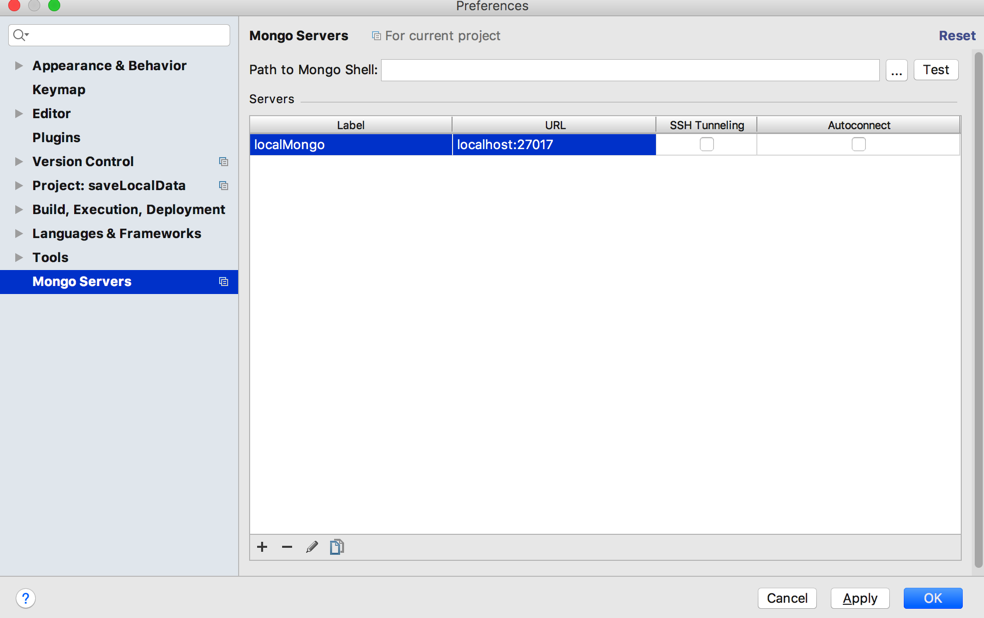This screenshot has width=984, height=618.
Task: Click the For current project icon in header
Action: 377,36
